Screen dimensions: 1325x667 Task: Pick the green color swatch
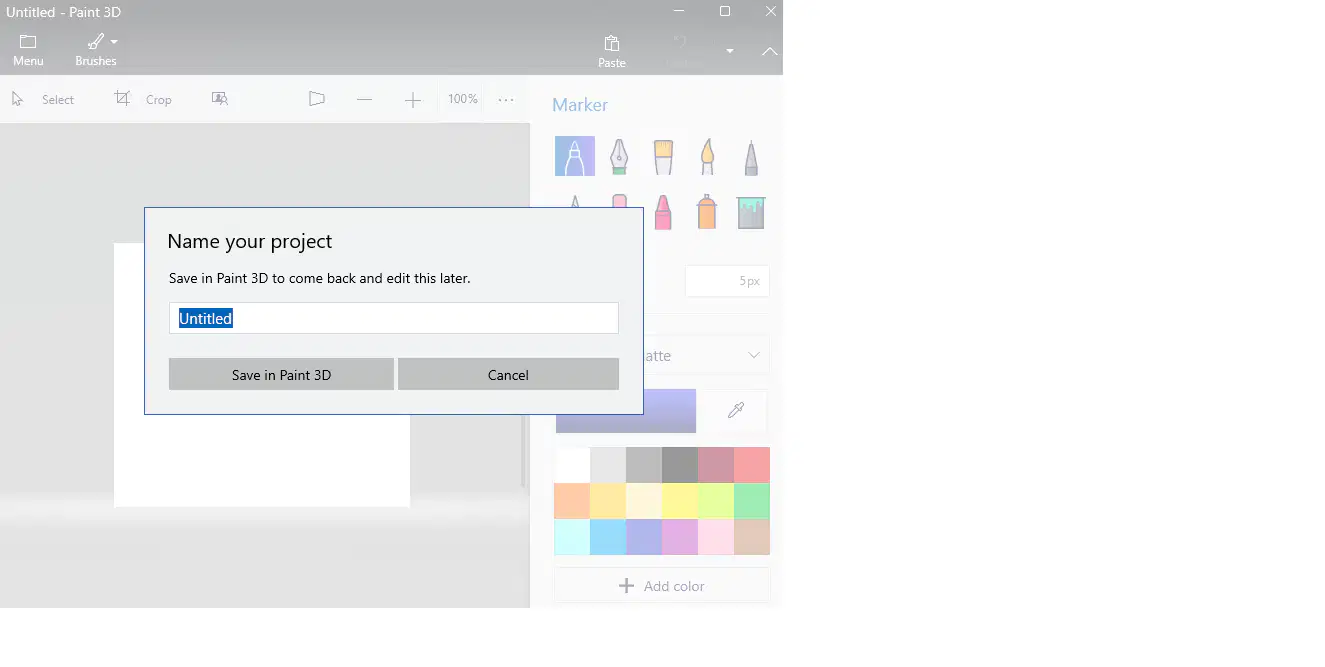(x=752, y=501)
